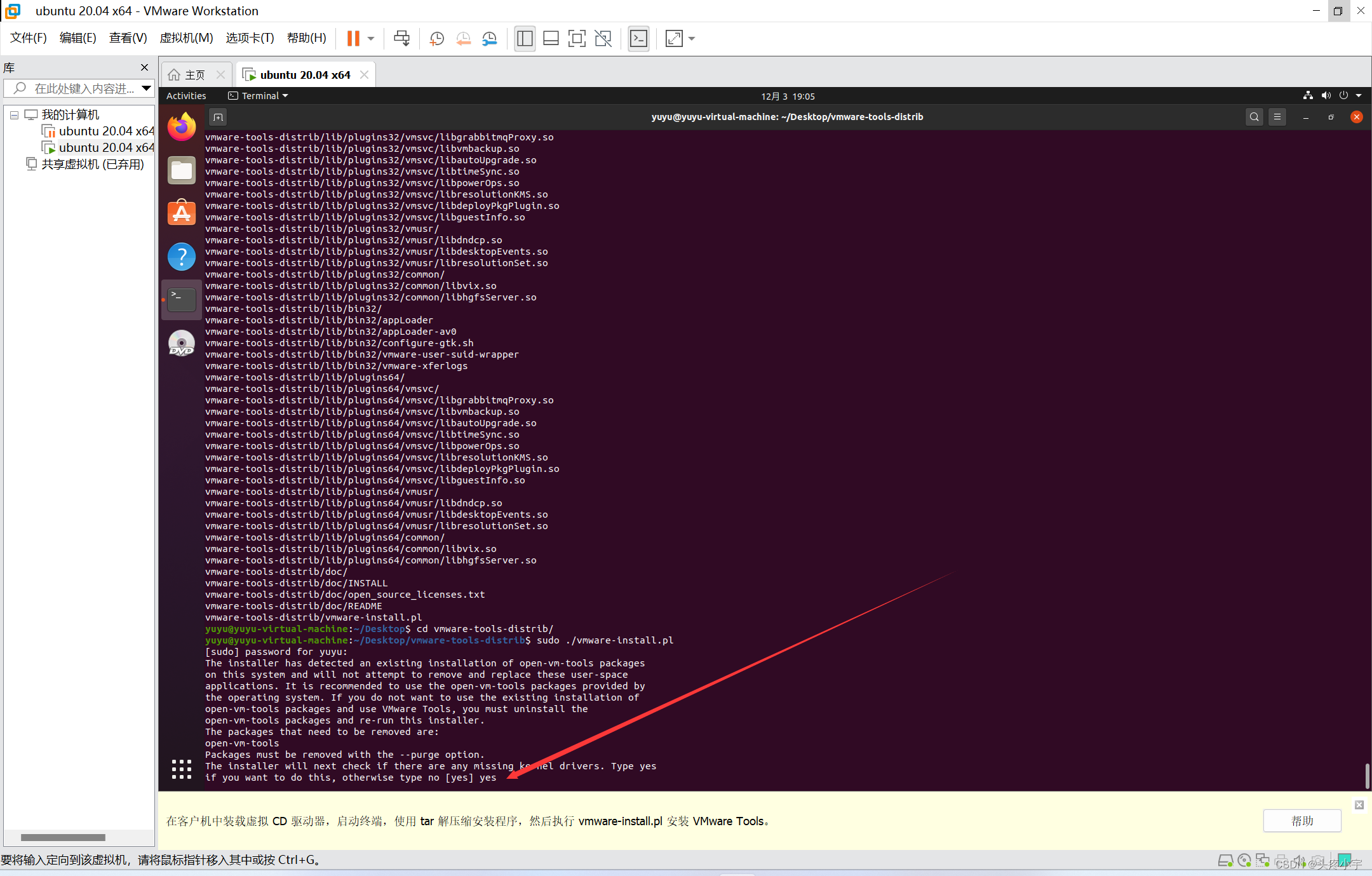Open the Terminal app menu dropdown
1372x876 pixels.
[259, 96]
